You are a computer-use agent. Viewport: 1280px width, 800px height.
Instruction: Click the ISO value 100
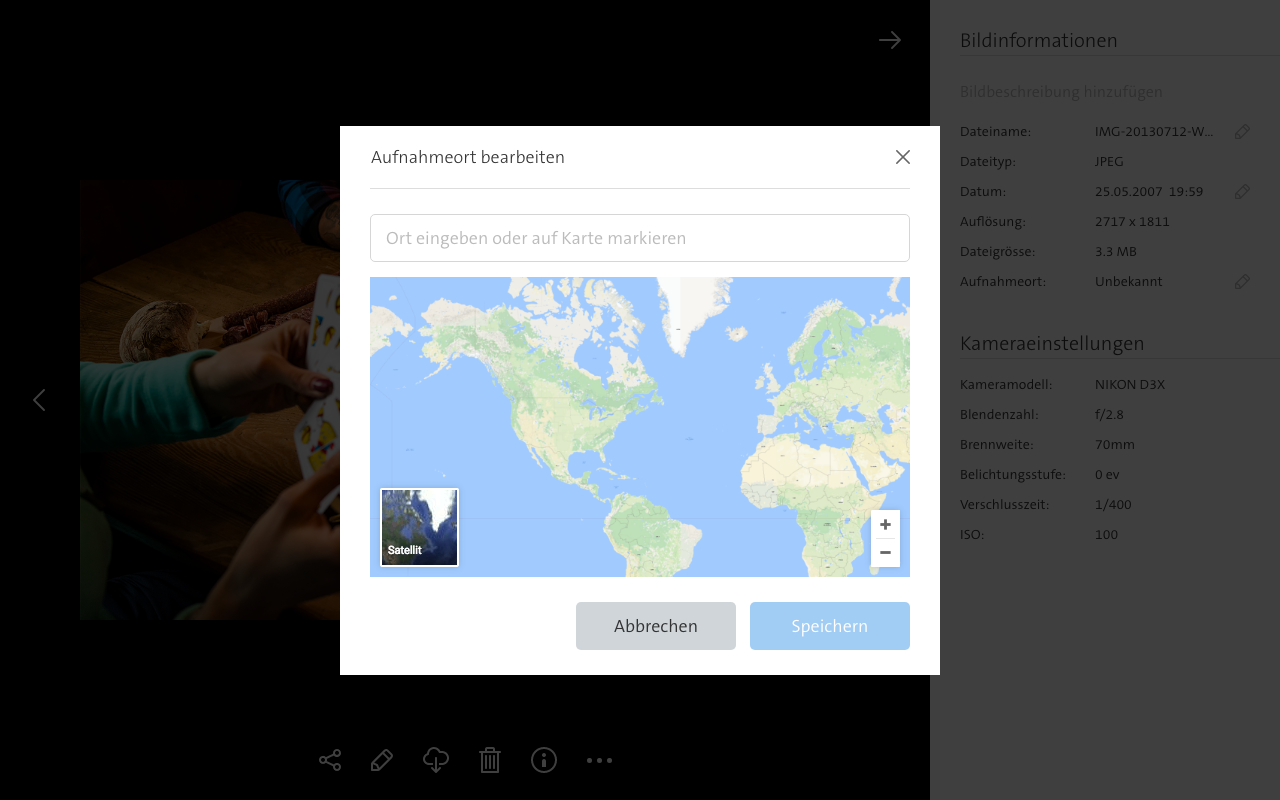(1106, 534)
